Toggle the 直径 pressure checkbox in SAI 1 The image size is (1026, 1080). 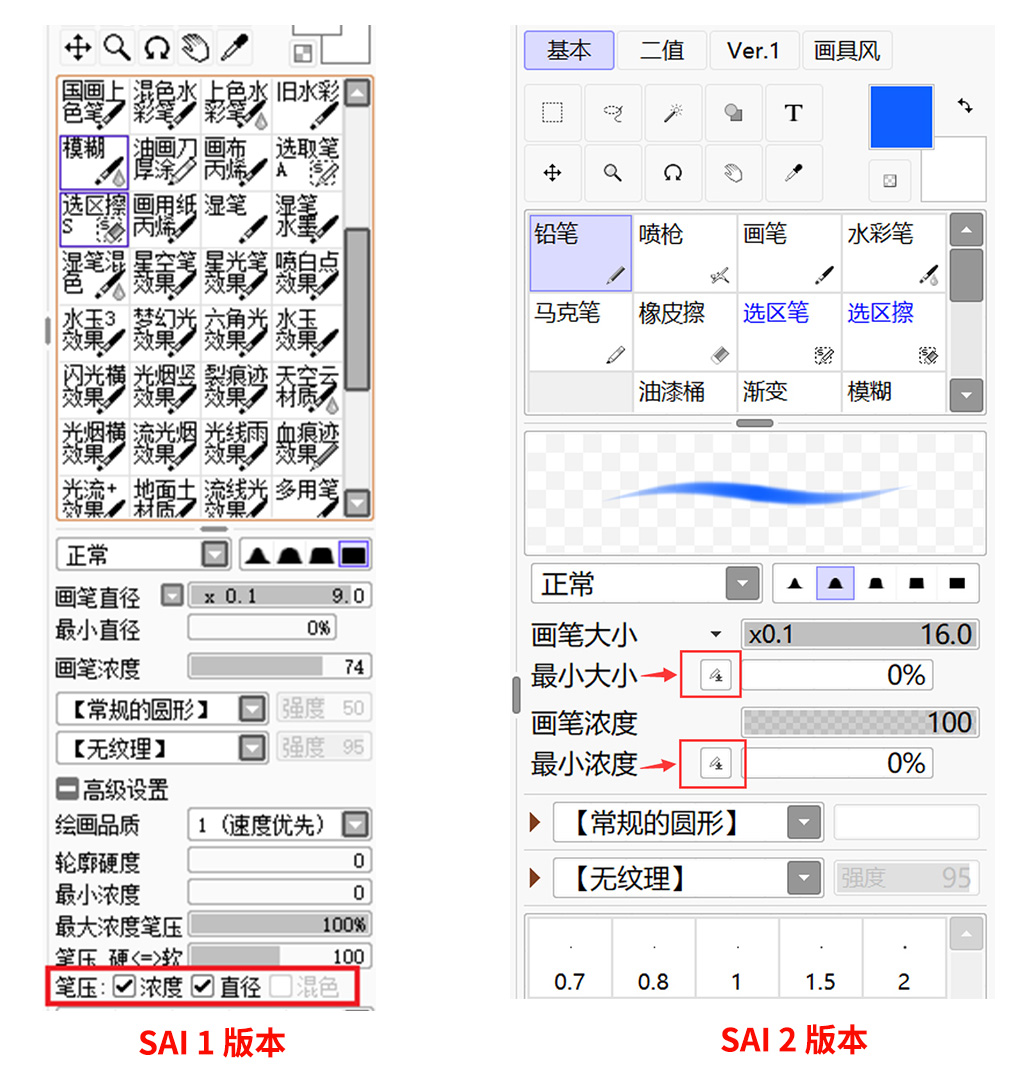coord(202,986)
